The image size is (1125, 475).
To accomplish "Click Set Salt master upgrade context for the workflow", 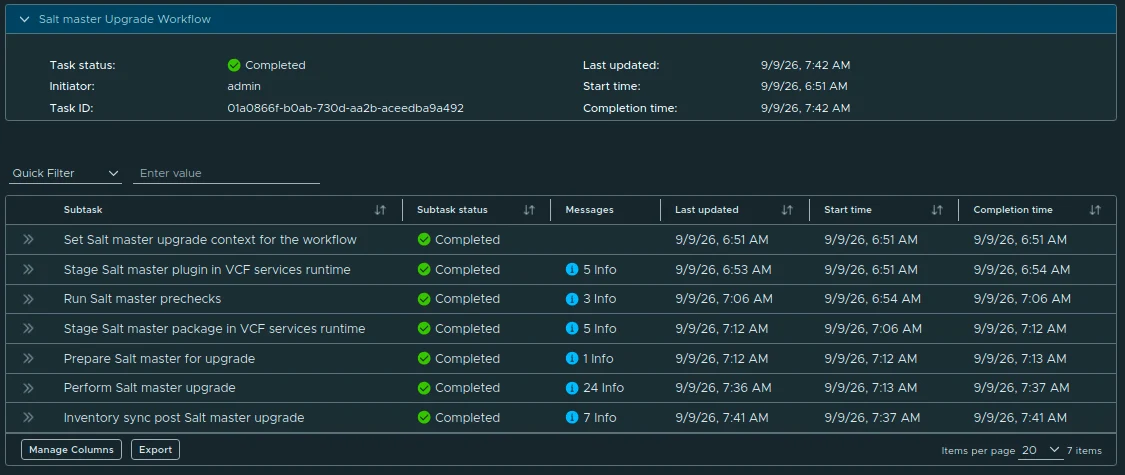I will pyautogui.click(x=210, y=240).
